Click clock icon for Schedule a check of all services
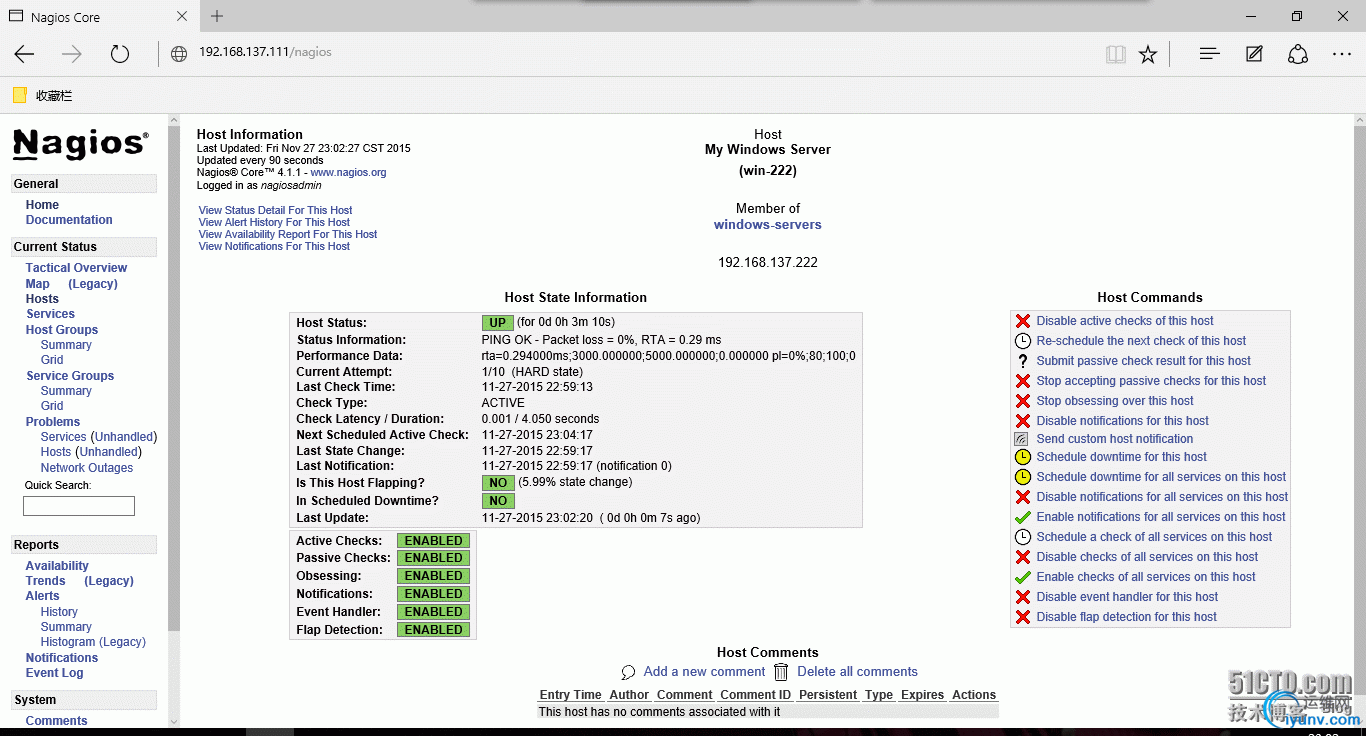 (1022, 537)
